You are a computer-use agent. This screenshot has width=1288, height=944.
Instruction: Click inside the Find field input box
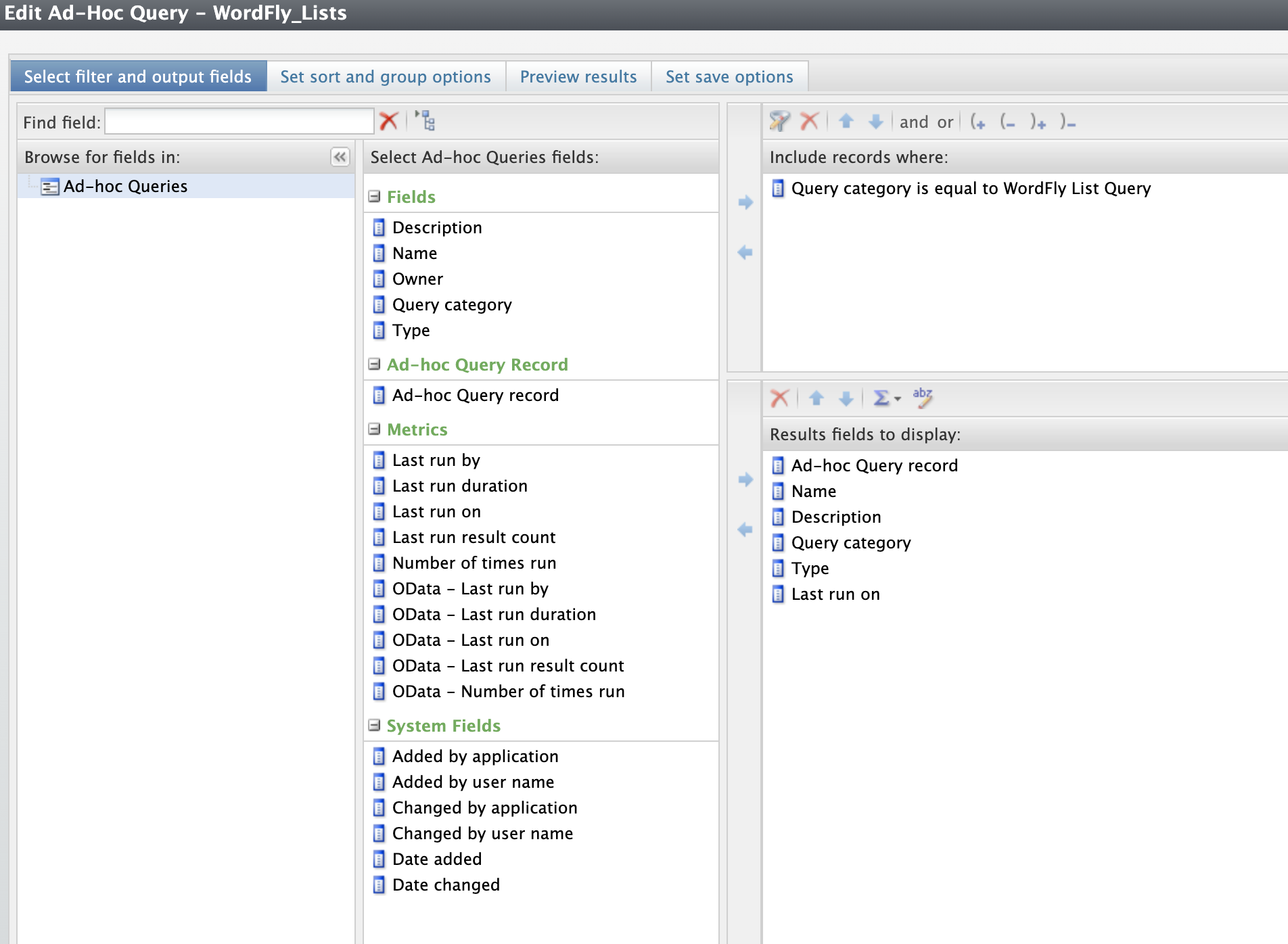tap(239, 122)
